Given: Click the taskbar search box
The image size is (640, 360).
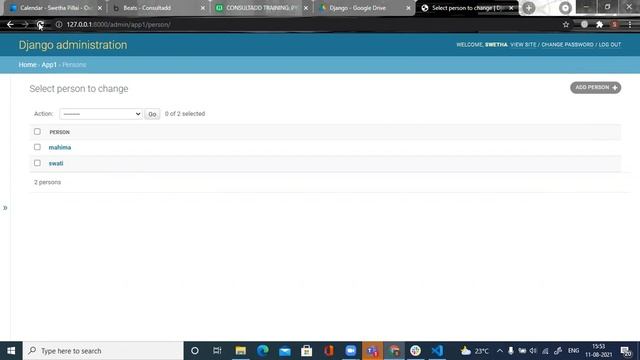Looking at the screenshot, I should 103,351.
